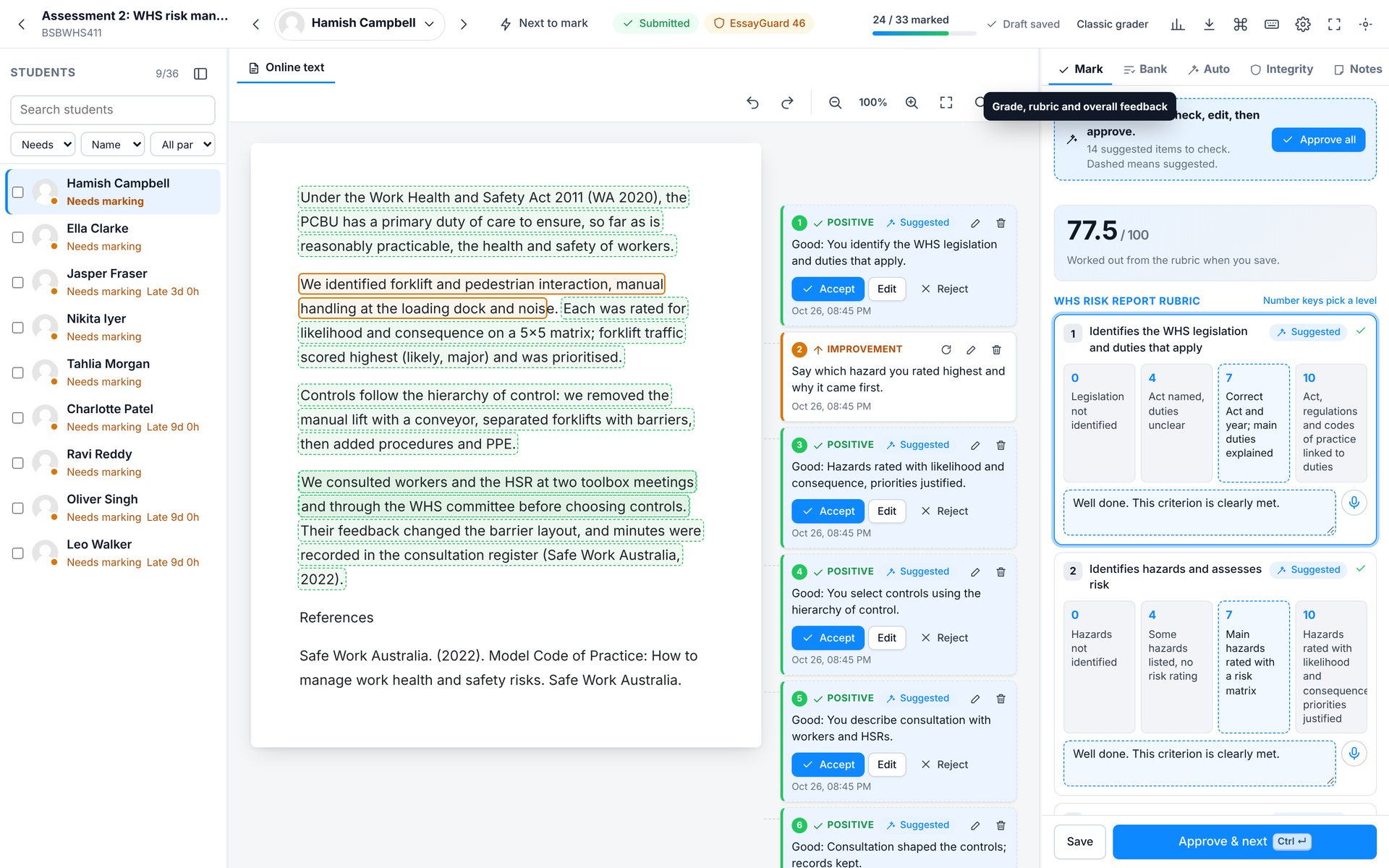Accept suggested comment 5
The width and height of the screenshot is (1389, 868).
(x=828, y=765)
